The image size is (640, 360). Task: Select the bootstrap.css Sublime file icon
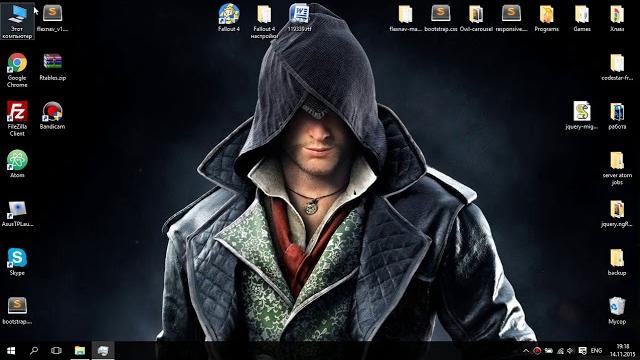point(440,18)
